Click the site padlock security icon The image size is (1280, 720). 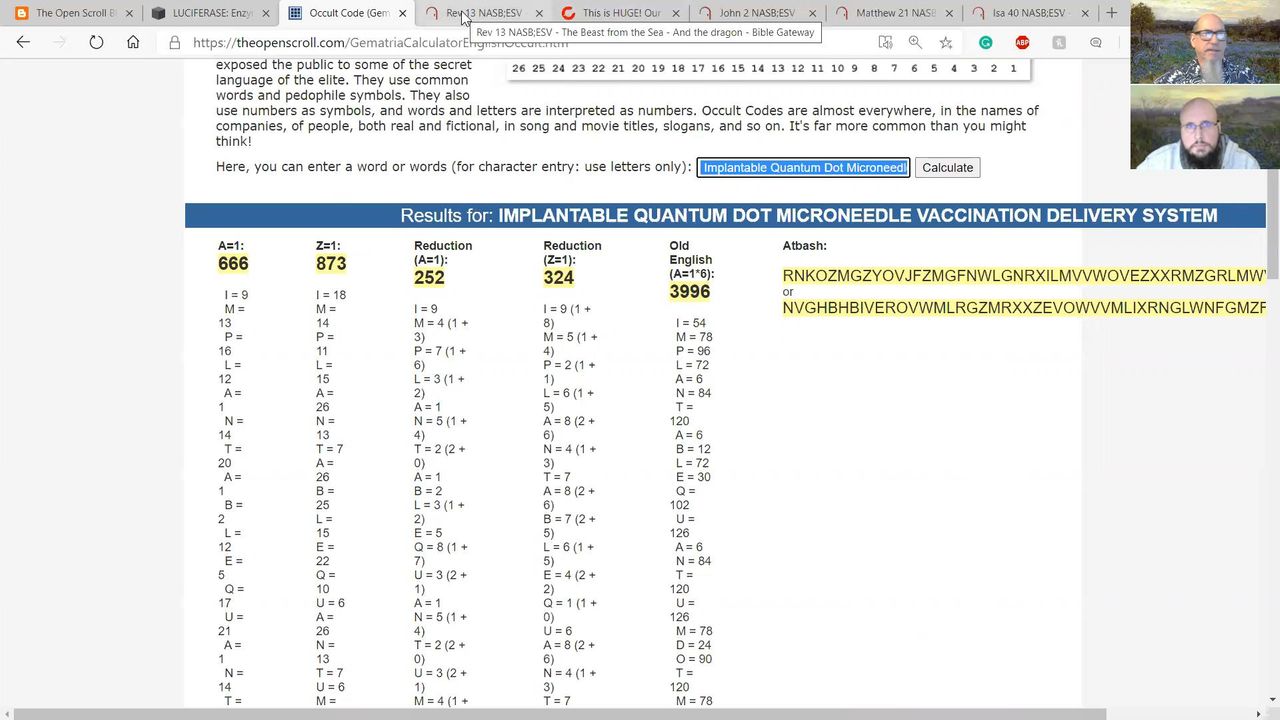[175, 43]
